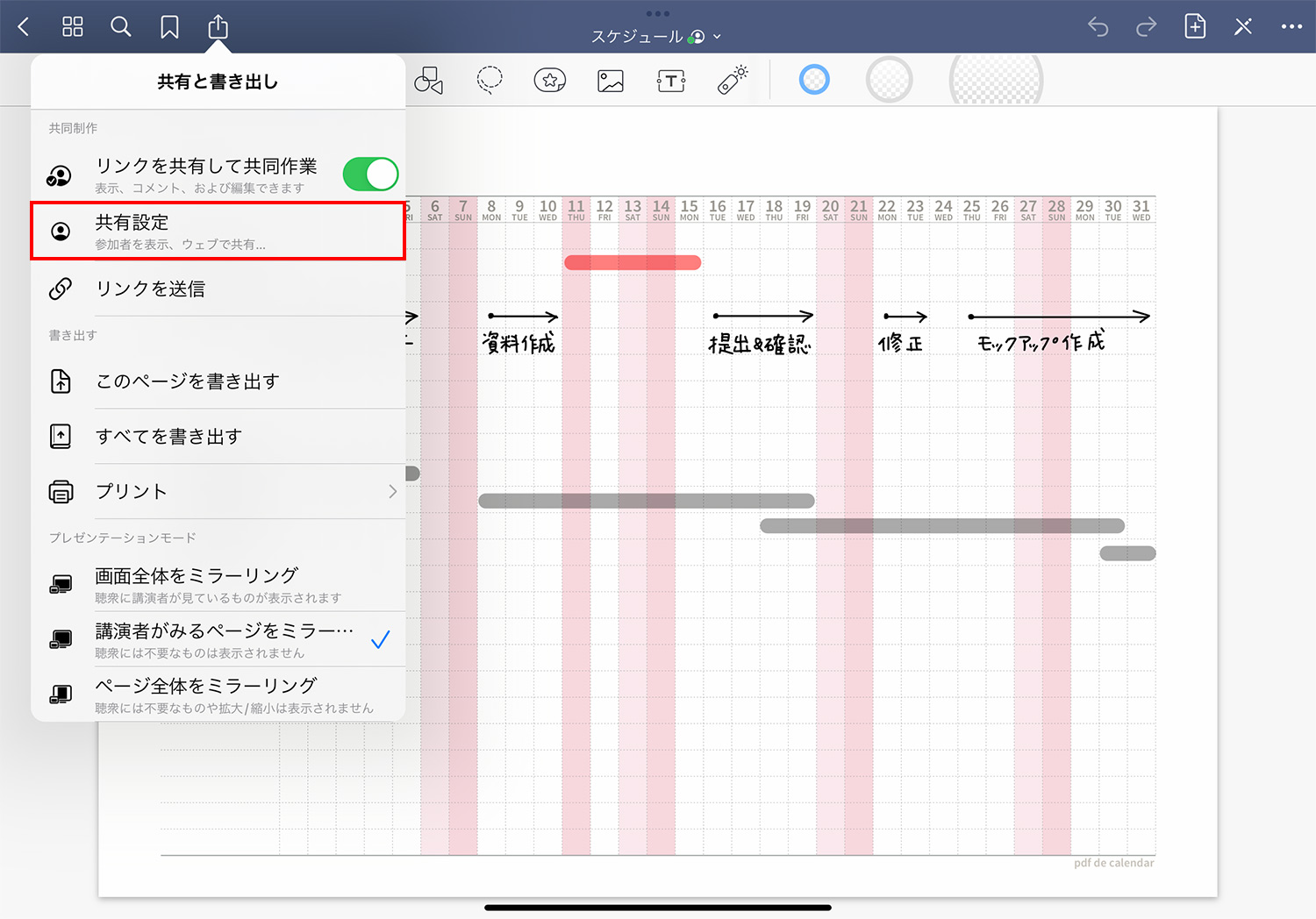This screenshot has width=1316, height=919.
Task: Bookmark this page
Action: click(169, 27)
